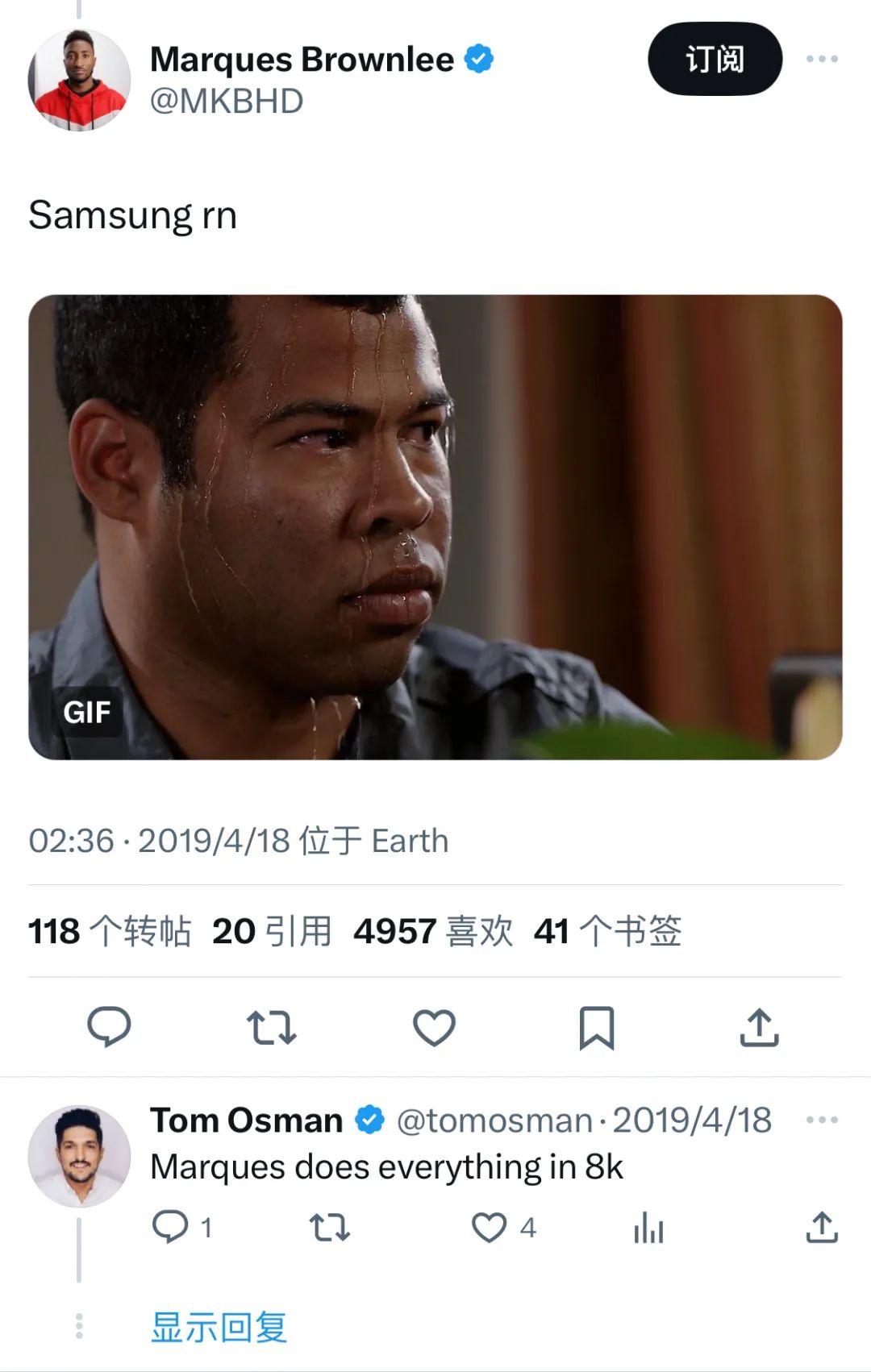Open the 20 引用 quotes list
871x1372 pixels.
pyautogui.click(x=272, y=931)
